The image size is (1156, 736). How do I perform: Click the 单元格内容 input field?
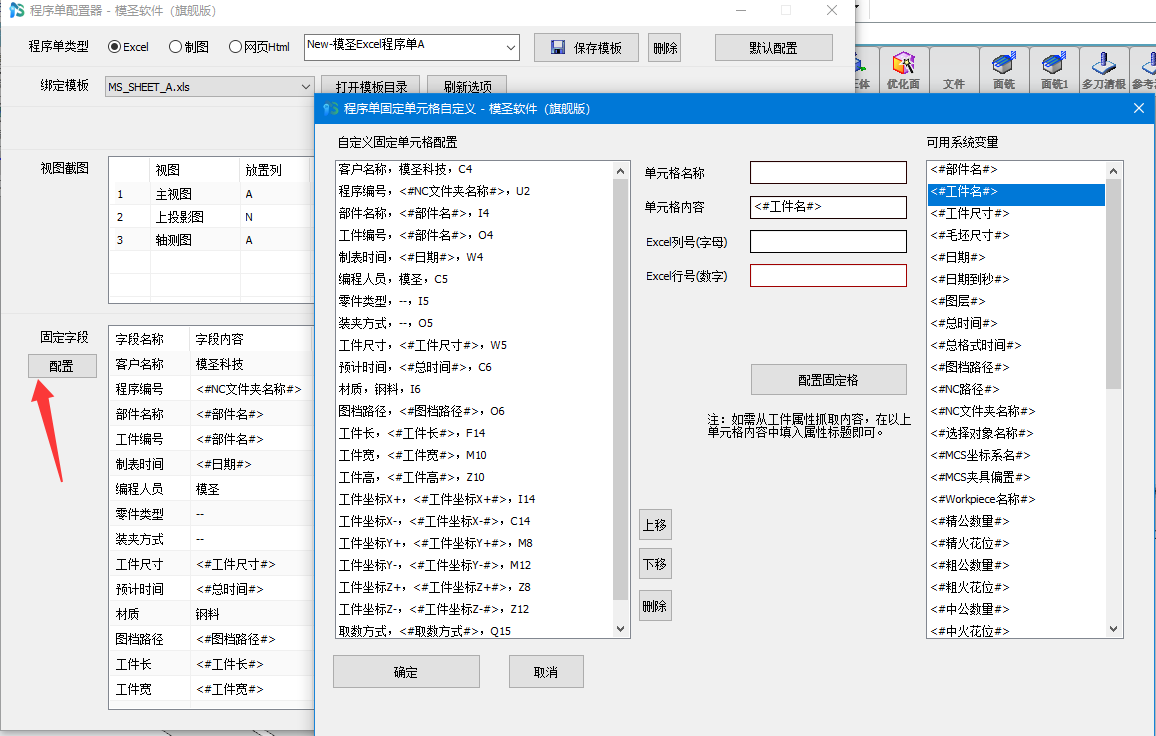pos(828,207)
